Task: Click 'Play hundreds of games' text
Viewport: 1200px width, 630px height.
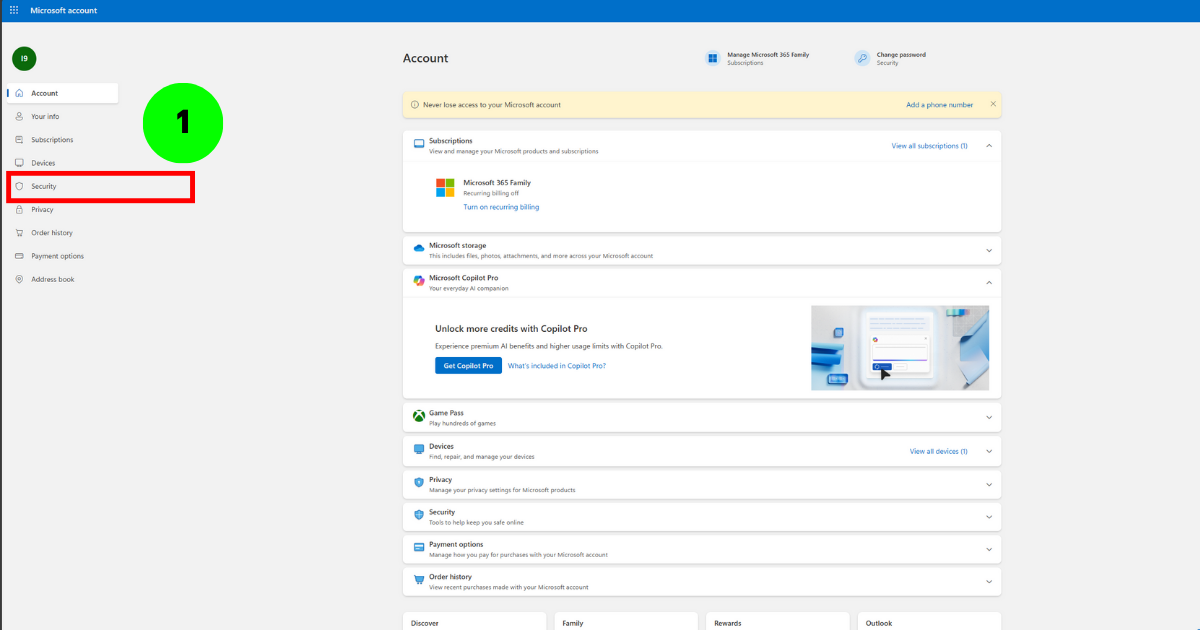Action: [x=462, y=424]
